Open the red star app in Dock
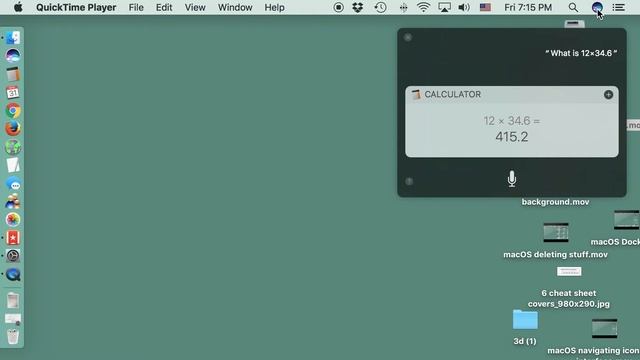 point(13,238)
